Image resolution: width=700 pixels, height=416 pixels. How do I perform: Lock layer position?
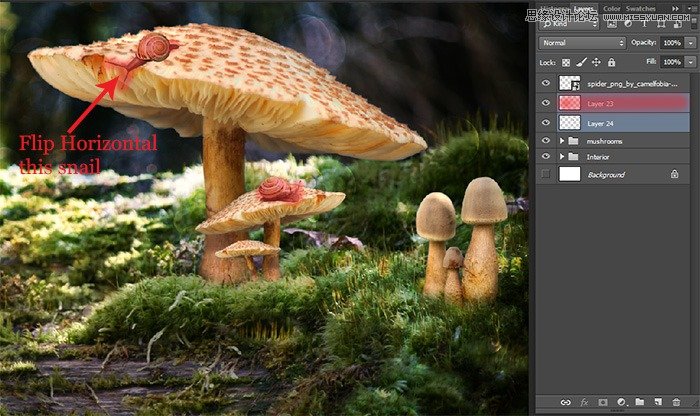coord(596,62)
